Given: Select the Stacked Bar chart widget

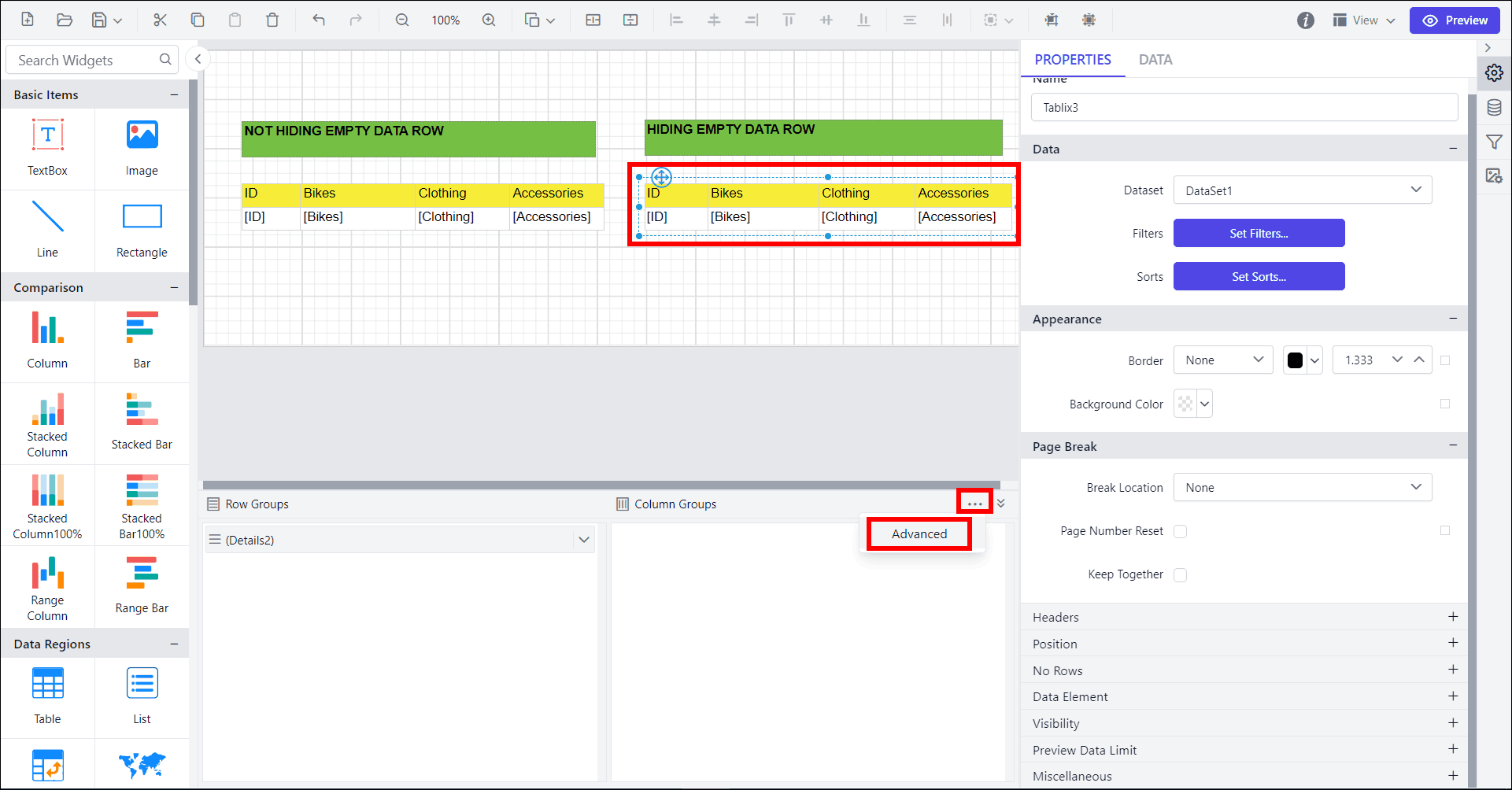Looking at the screenshot, I should [142, 421].
